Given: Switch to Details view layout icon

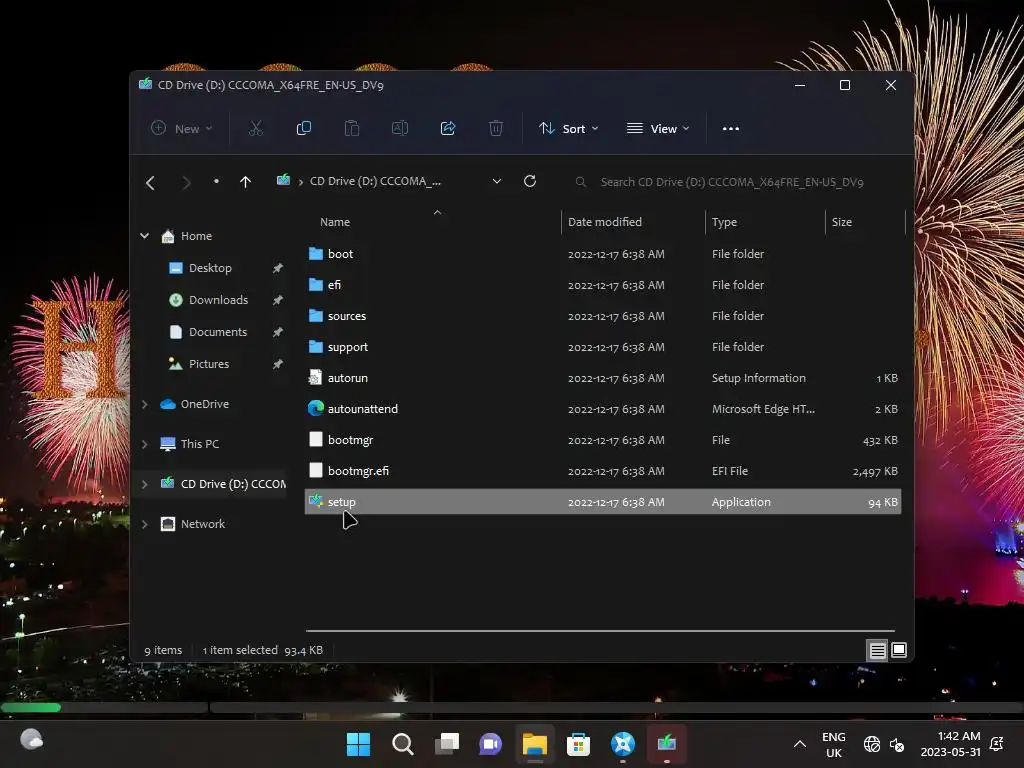Looking at the screenshot, I should pyautogui.click(x=877, y=650).
